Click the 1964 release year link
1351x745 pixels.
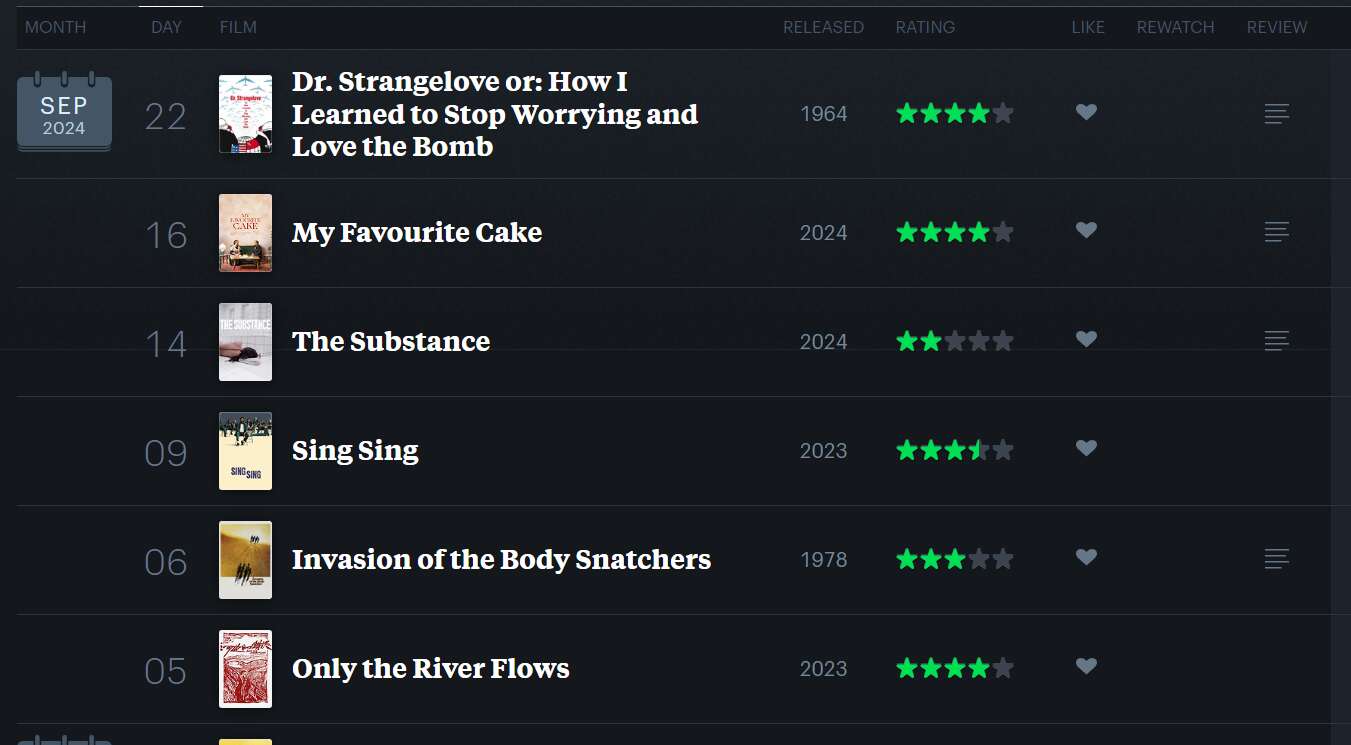point(824,114)
